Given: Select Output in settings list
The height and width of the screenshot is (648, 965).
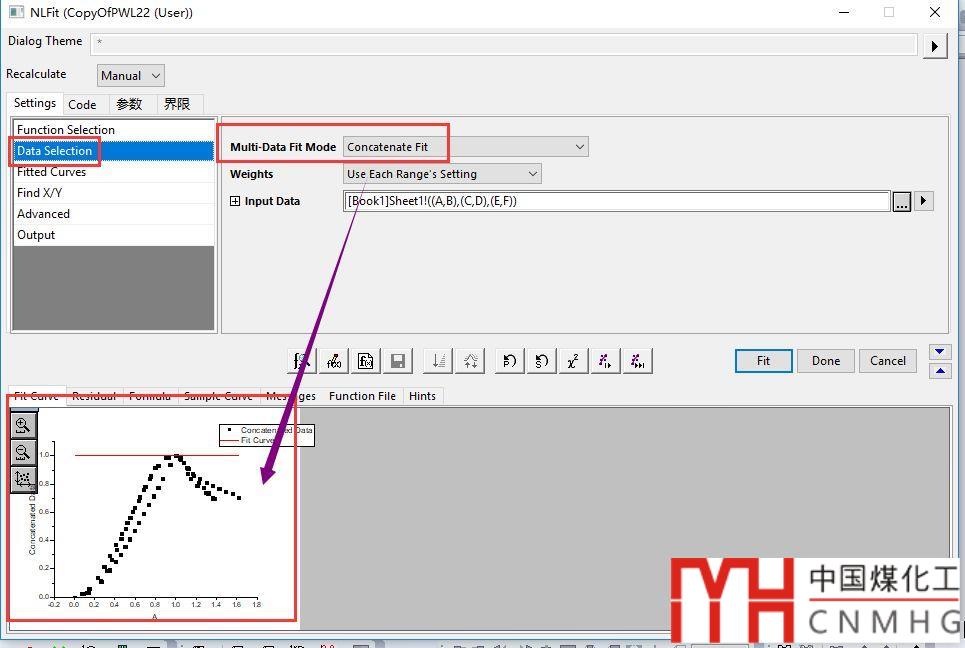Looking at the screenshot, I should [x=113, y=234].
